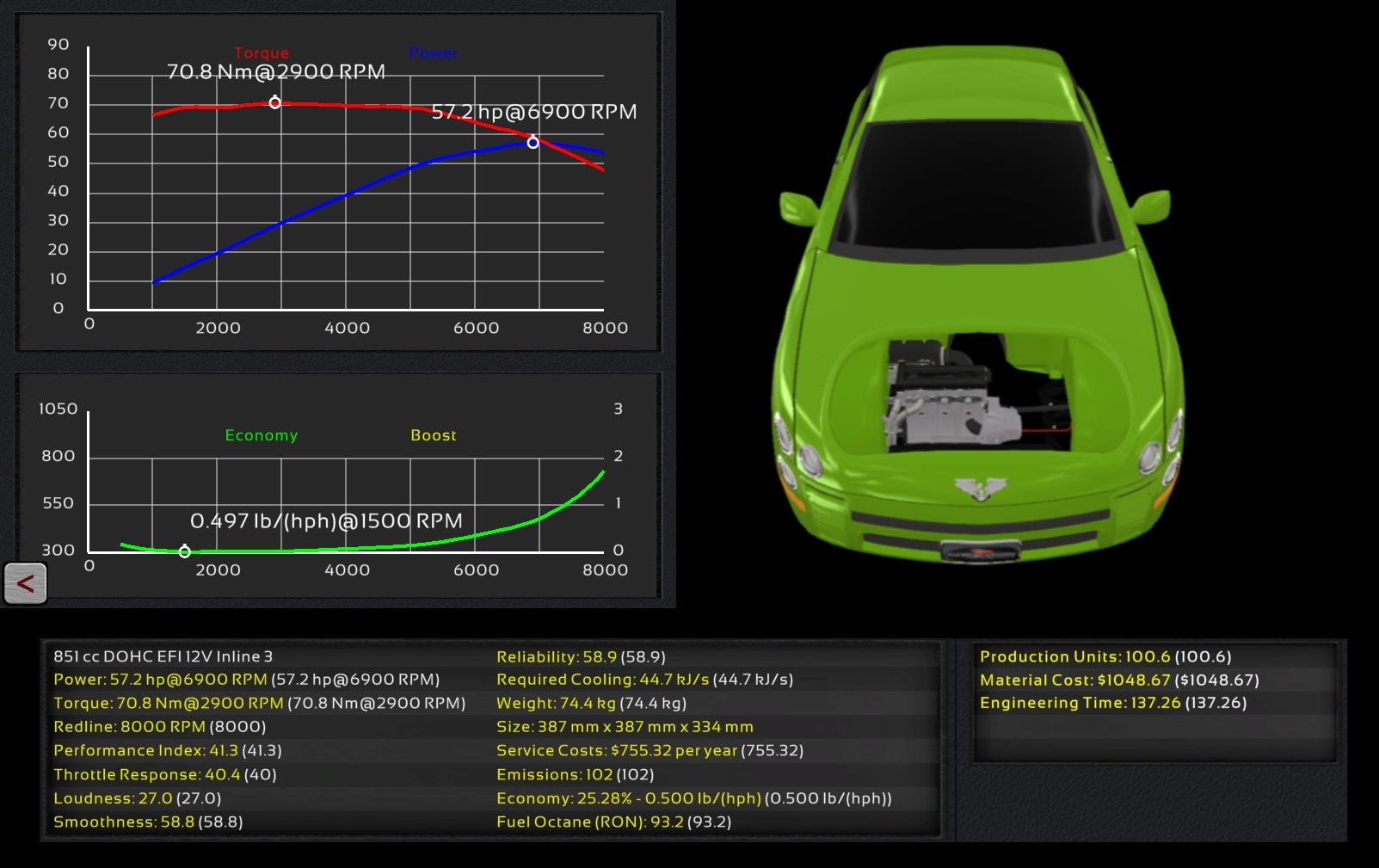Click the Fuel Octane (RON) stat
Viewport: 1379px width, 868px height.
tap(613, 822)
